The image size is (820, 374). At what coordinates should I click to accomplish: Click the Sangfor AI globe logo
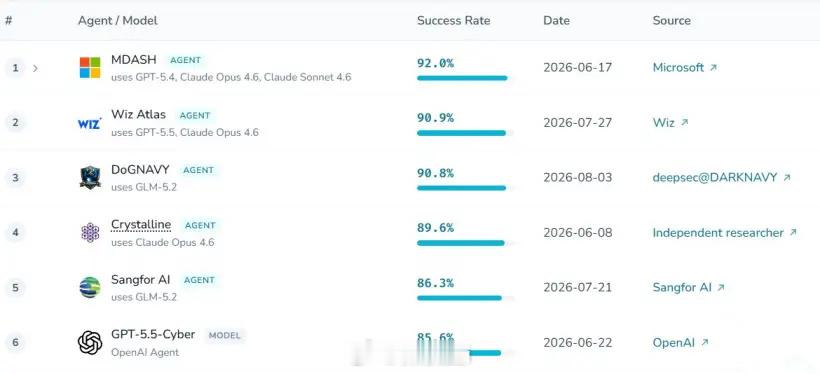pyautogui.click(x=90, y=288)
